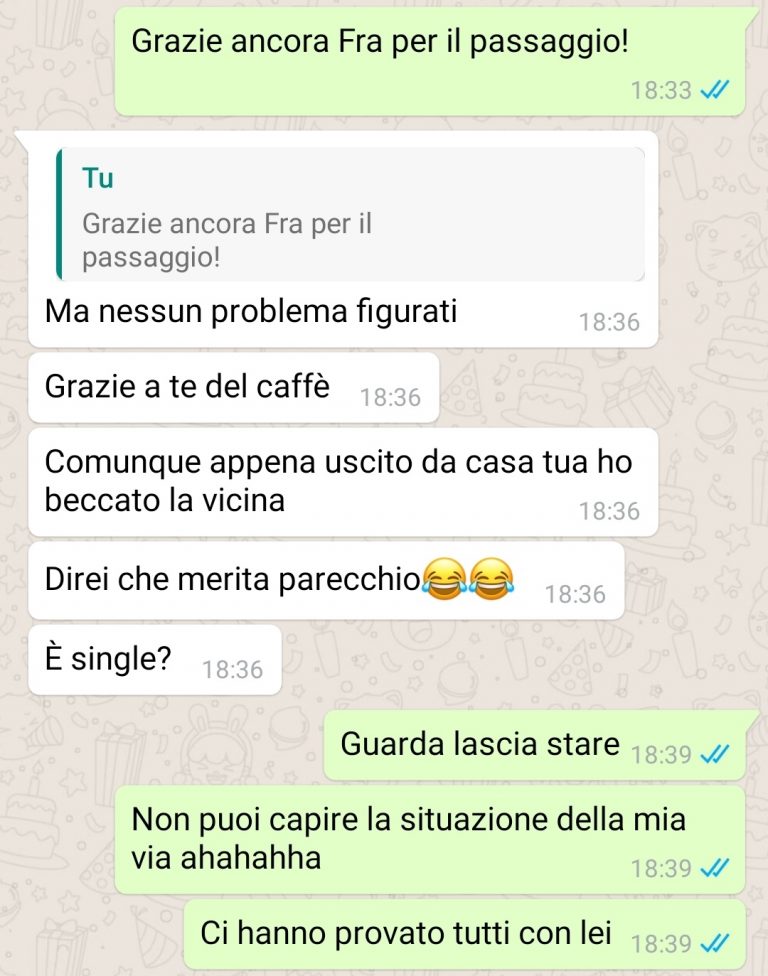The image size is (768, 976).
Task: Select the top Grazie ancora Fra message
Action: (430, 62)
